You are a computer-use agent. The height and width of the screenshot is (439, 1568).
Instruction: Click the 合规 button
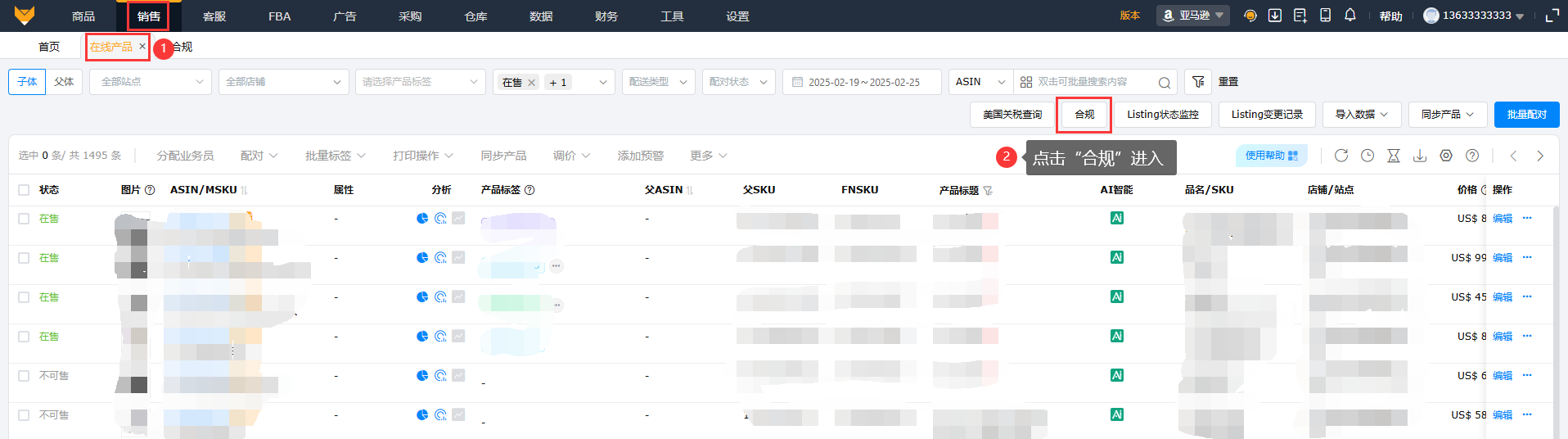click(x=1084, y=115)
